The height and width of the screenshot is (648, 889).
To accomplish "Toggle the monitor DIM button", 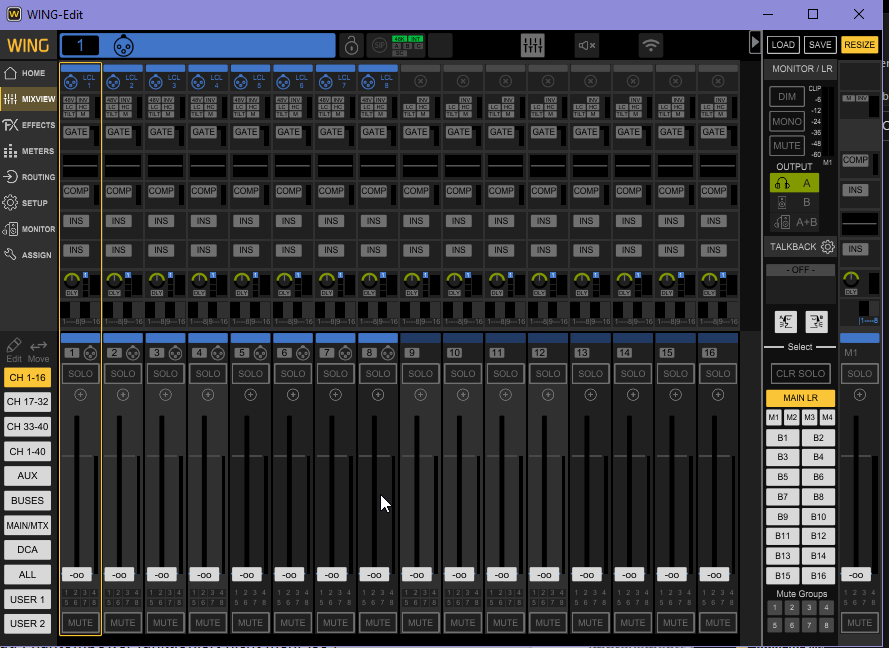I will (787, 96).
